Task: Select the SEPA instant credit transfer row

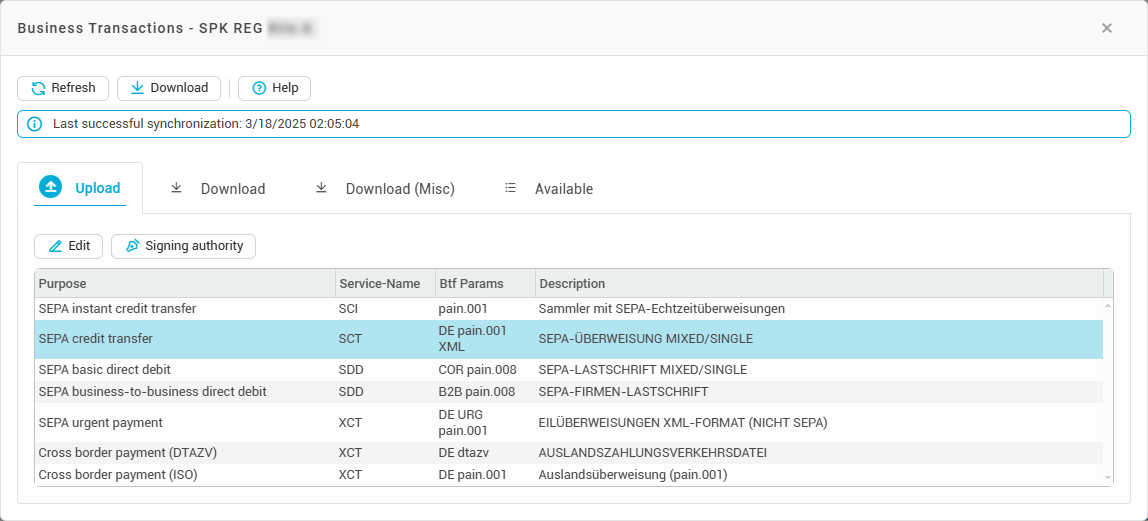Action: click(569, 309)
